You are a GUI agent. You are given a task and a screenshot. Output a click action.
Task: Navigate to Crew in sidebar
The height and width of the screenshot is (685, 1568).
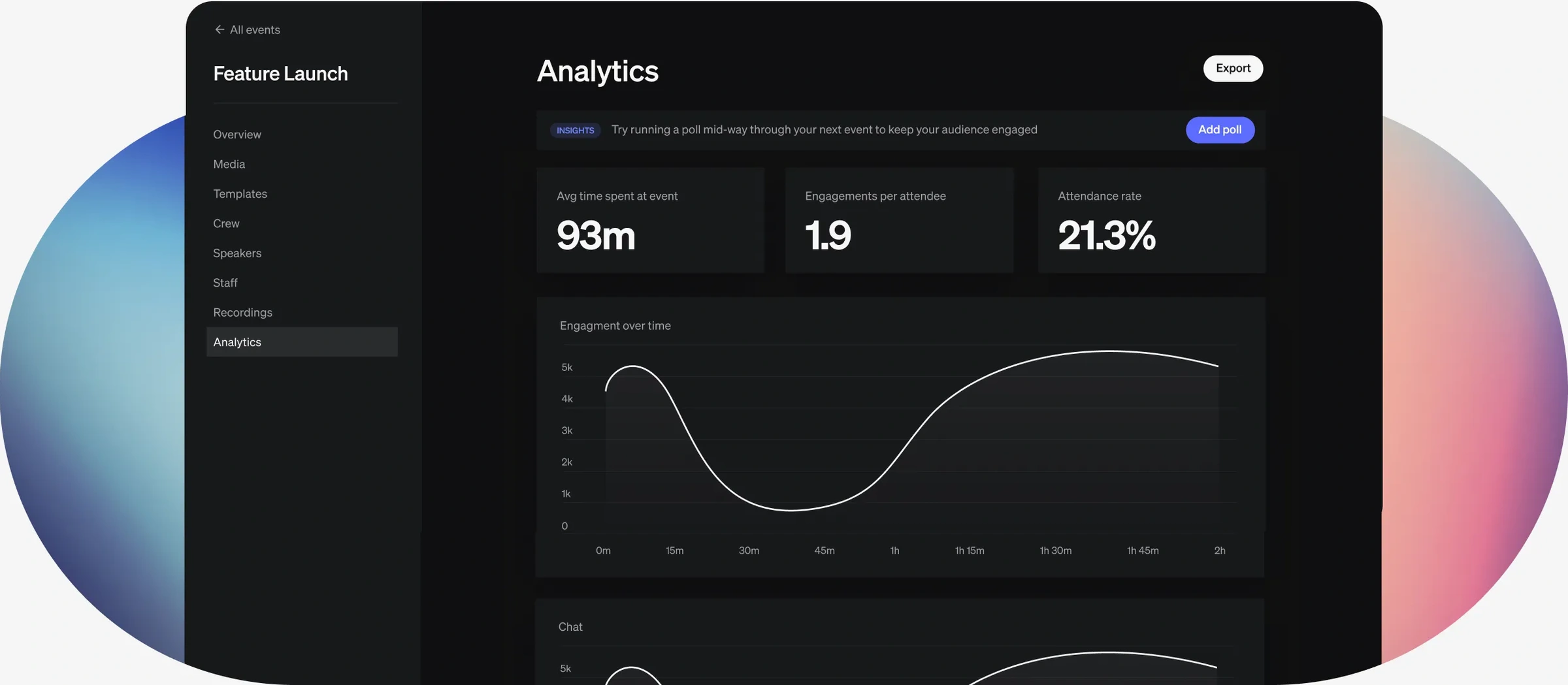(226, 223)
